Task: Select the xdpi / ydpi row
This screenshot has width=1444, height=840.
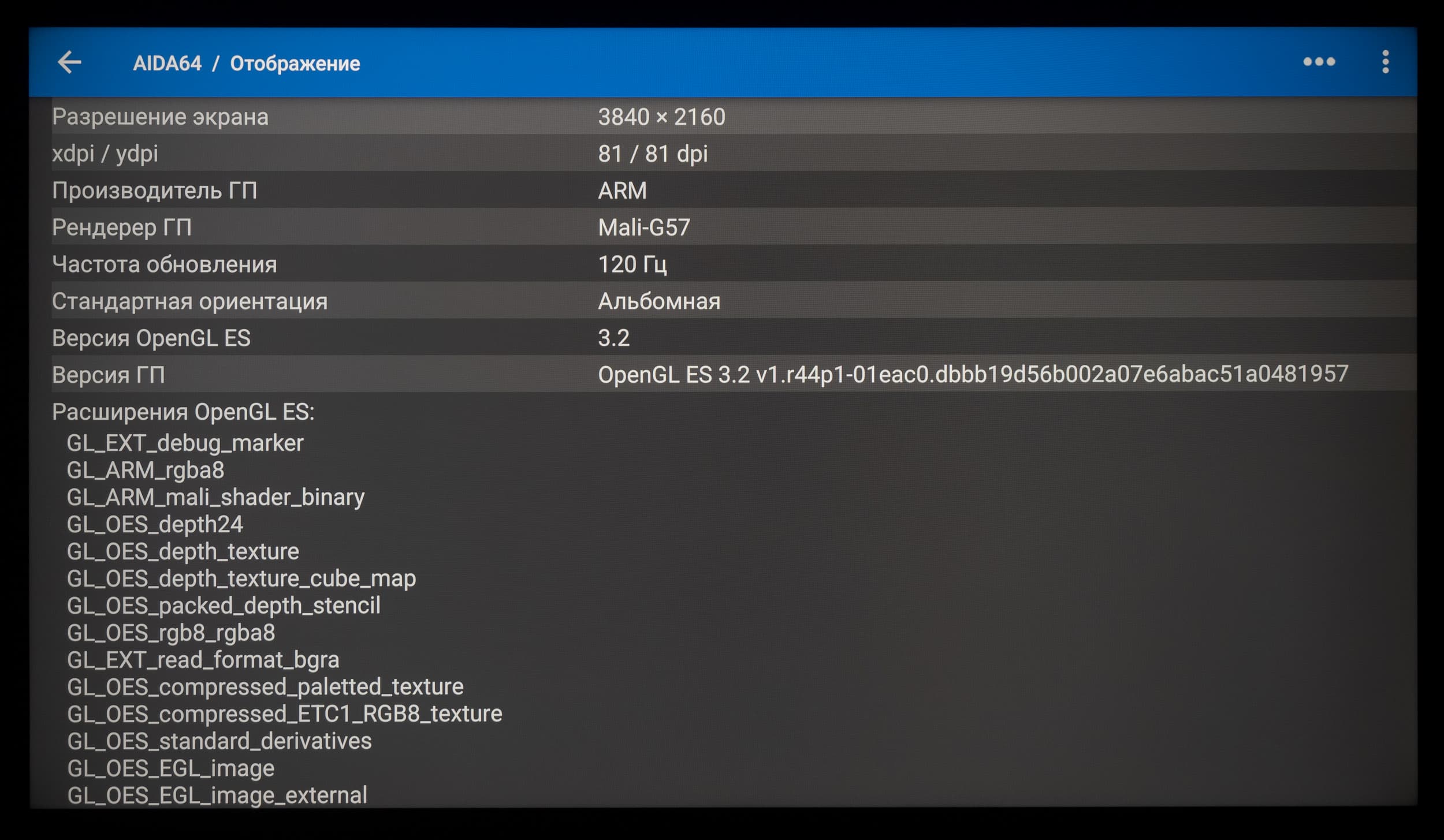Action: click(105, 154)
